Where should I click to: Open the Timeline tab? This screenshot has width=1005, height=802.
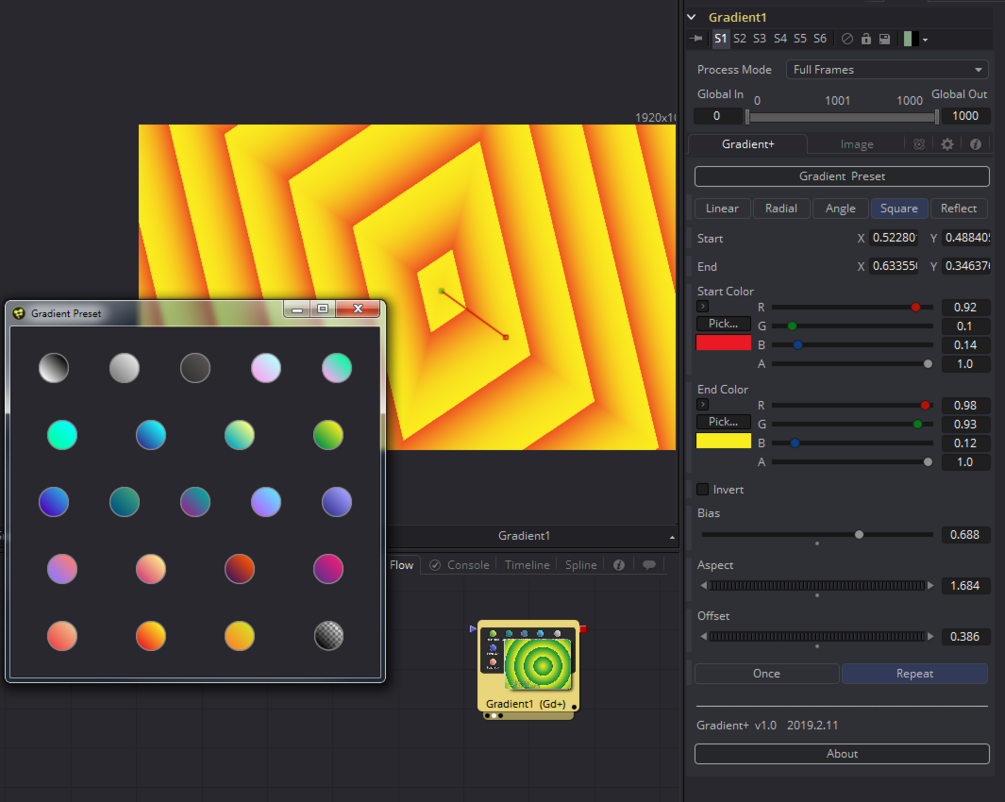[x=527, y=565]
